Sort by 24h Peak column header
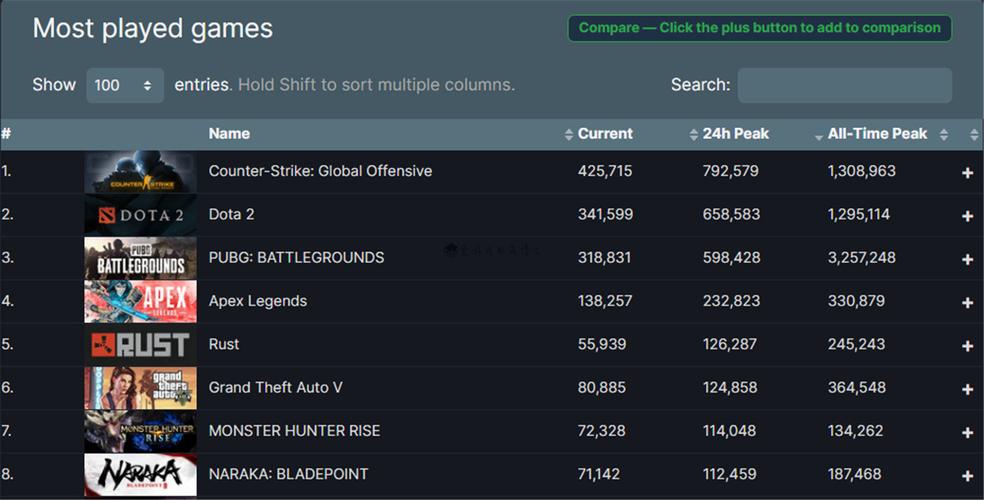This screenshot has width=984, height=500. click(735, 134)
